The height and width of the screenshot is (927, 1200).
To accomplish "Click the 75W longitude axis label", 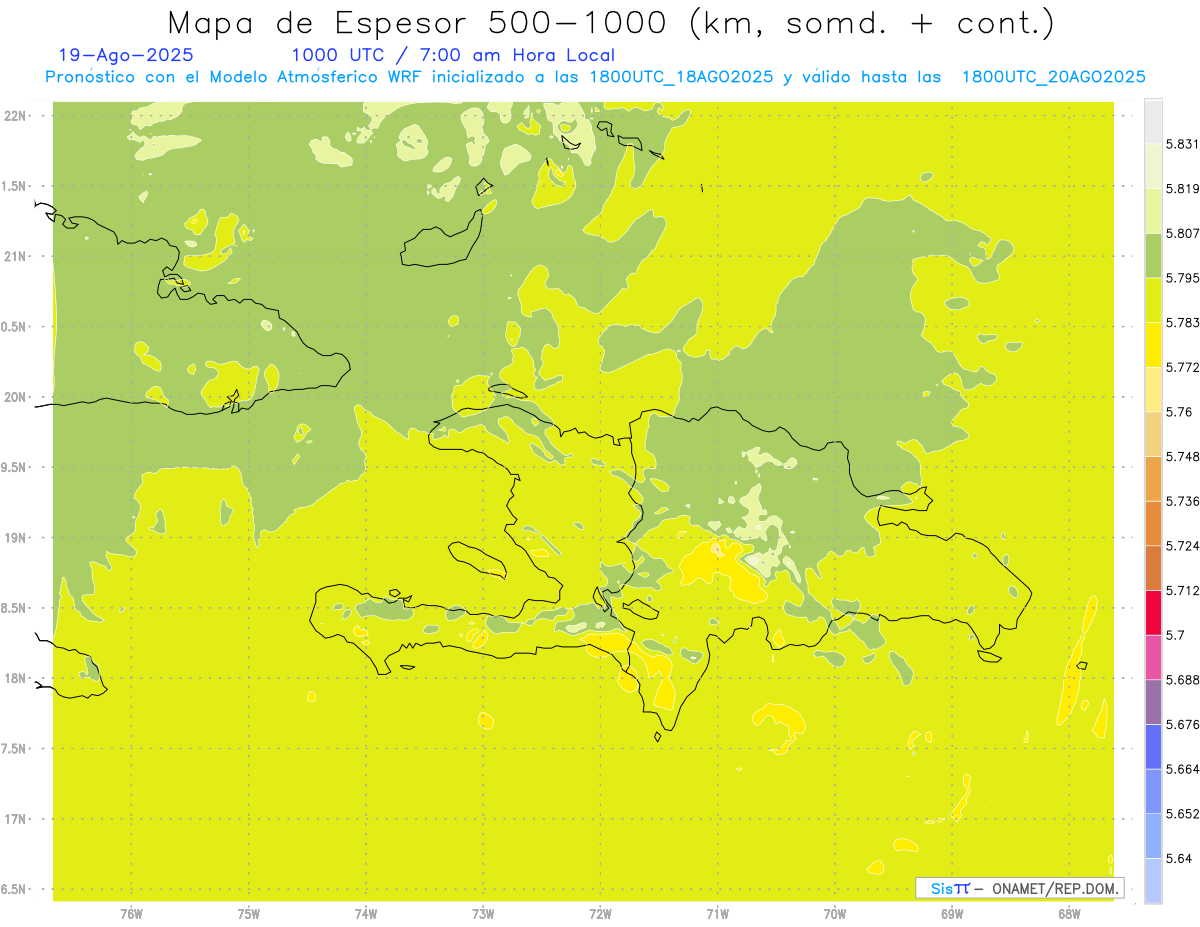I will [x=249, y=913].
